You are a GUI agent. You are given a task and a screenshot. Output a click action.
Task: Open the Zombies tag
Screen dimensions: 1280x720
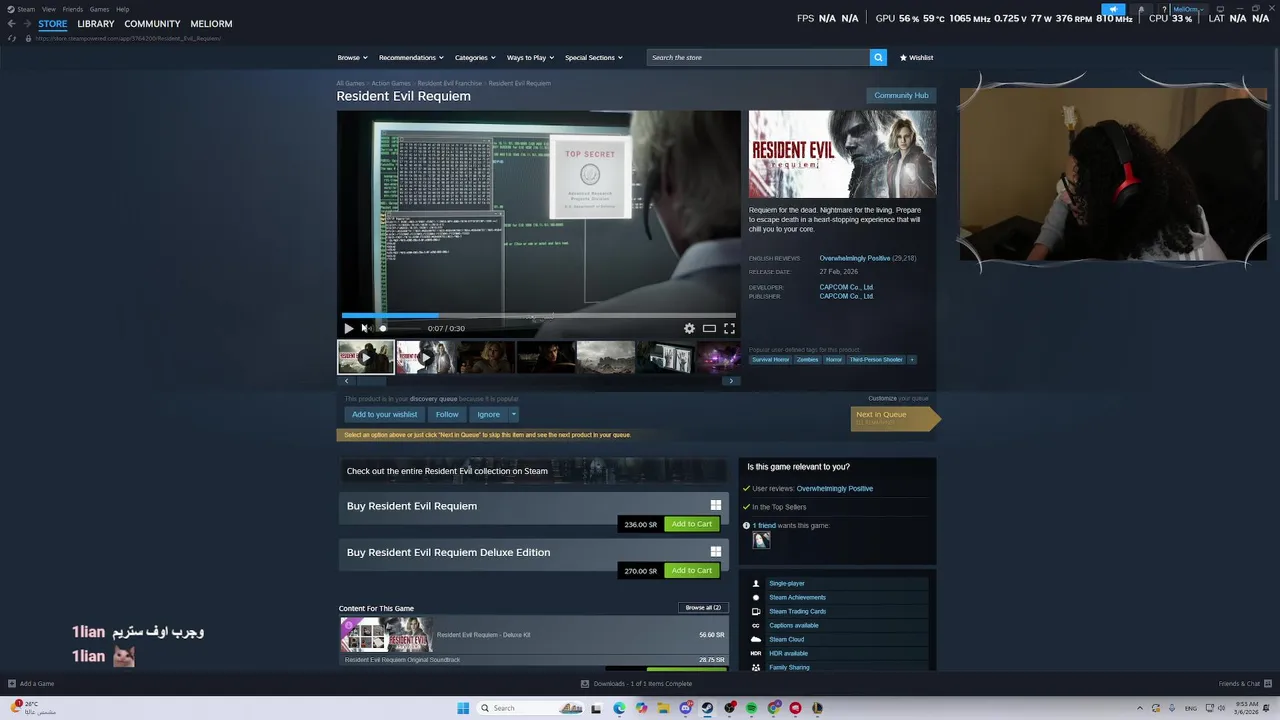[807, 359]
